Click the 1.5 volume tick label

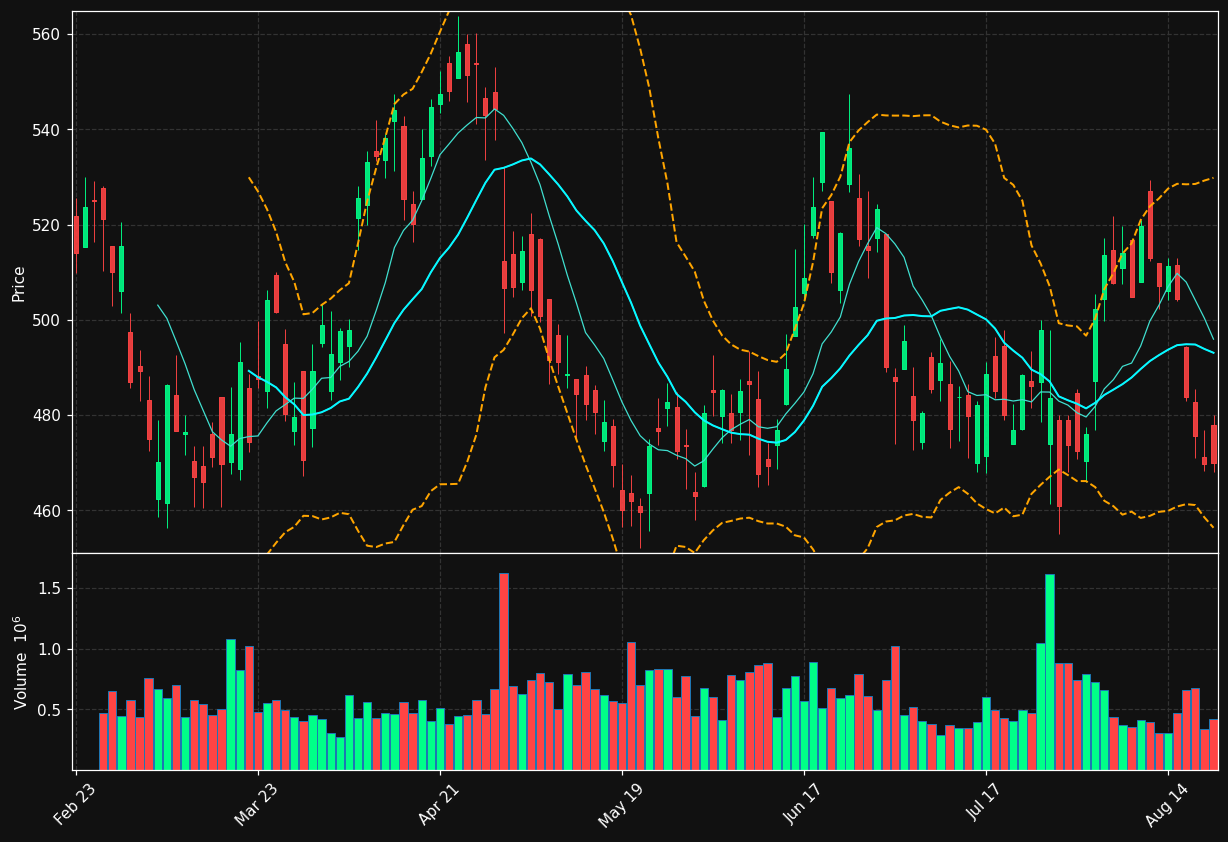(50, 589)
